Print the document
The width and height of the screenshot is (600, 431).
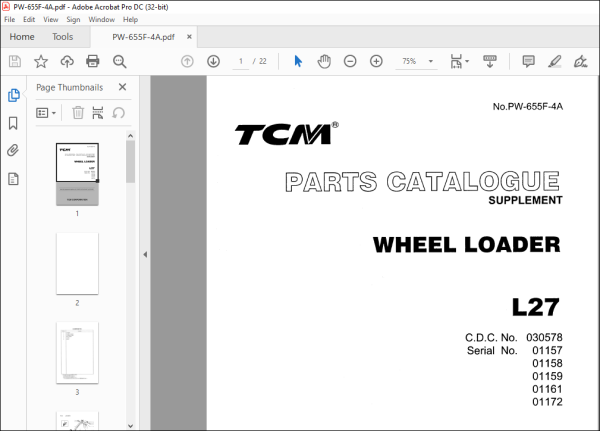tap(93, 61)
